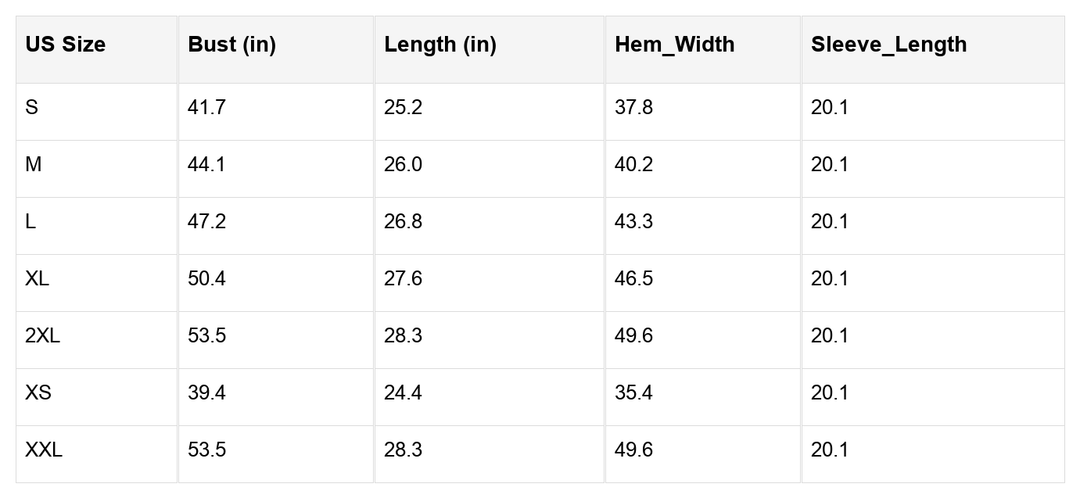The image size is (1080, 498).
Task: Select the S size row label
Action: point(32,107)
